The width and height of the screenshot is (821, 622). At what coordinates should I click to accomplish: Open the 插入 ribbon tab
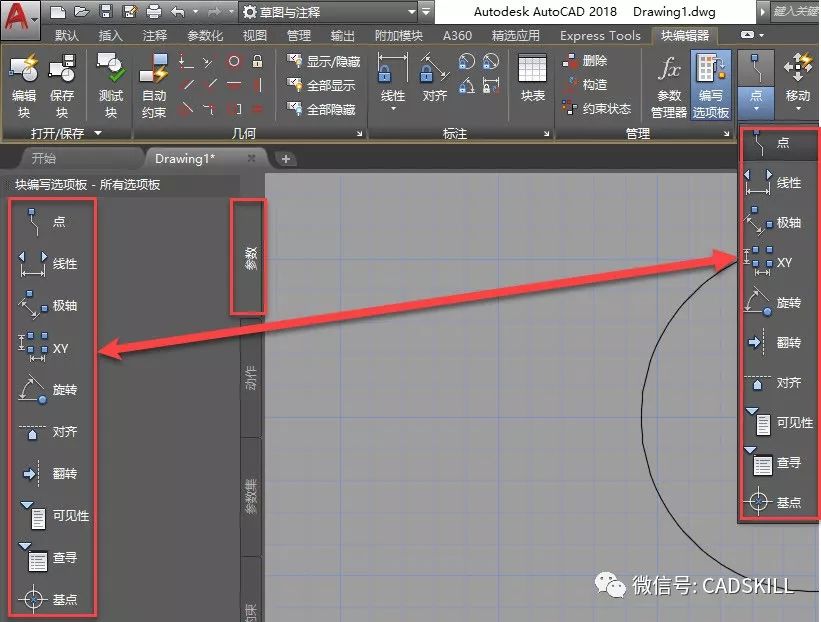pyautogui.click(x=110, y=36)
